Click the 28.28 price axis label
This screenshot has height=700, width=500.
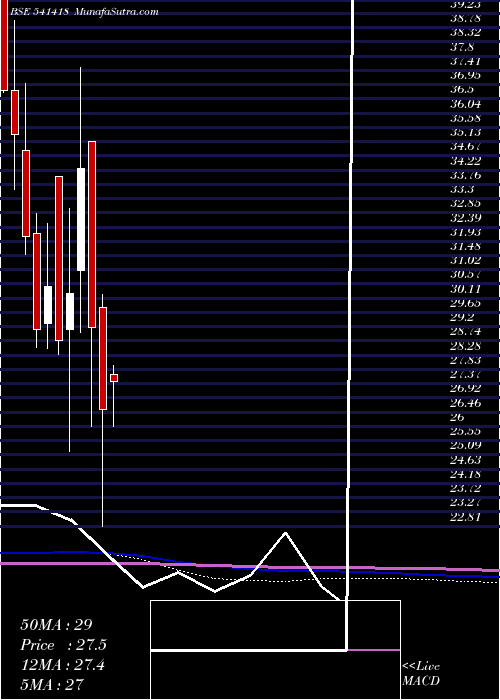(x=466, y=346)
